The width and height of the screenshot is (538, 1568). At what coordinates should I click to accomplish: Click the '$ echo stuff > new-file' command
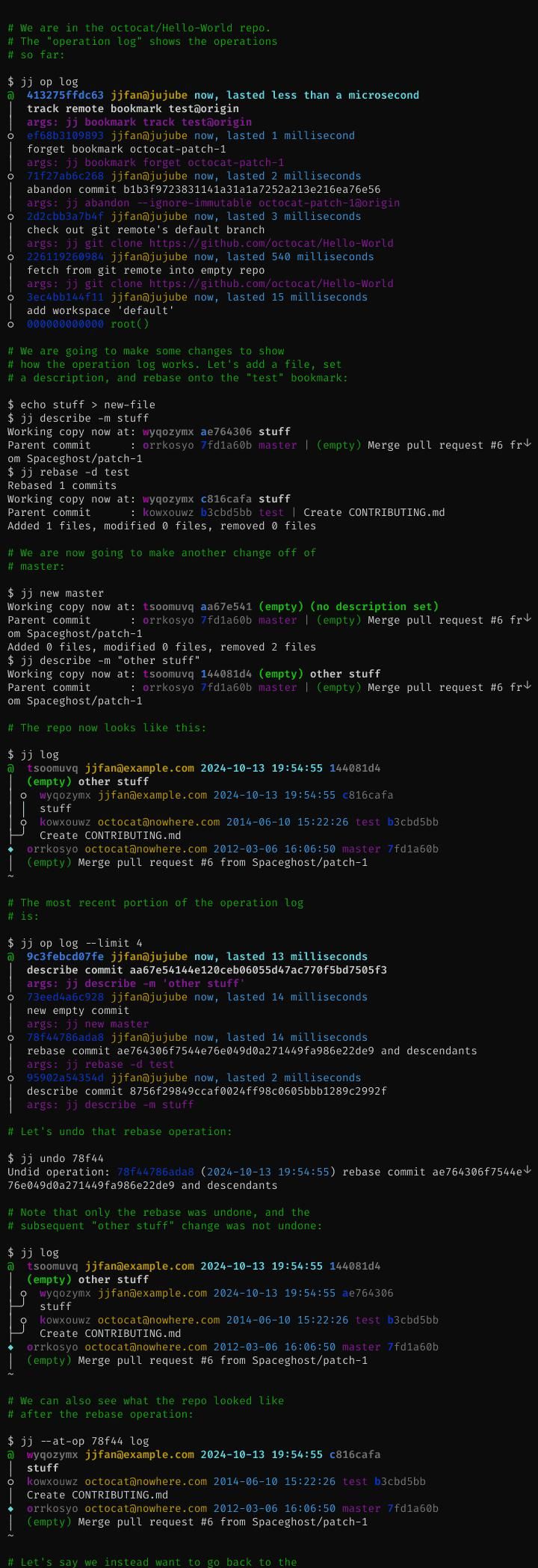click(81, 405)
